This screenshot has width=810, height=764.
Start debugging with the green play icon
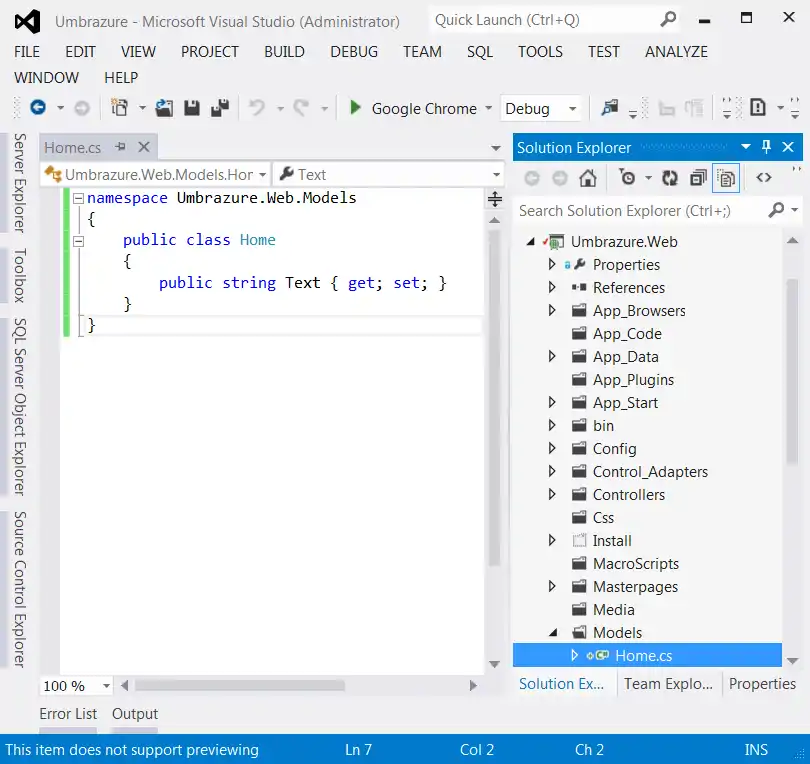coord(355,108)
